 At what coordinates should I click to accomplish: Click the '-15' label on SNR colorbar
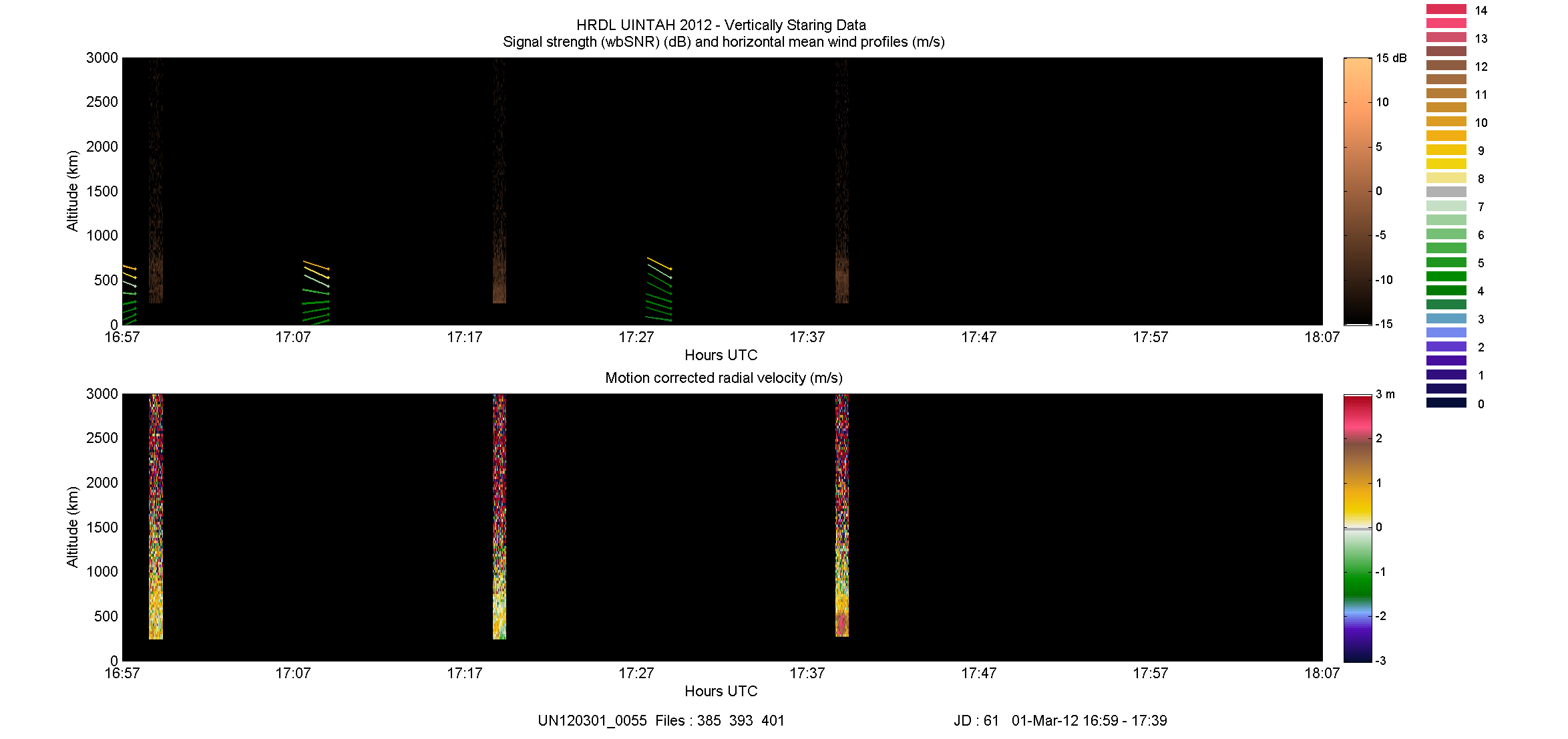click(1384, 324)
